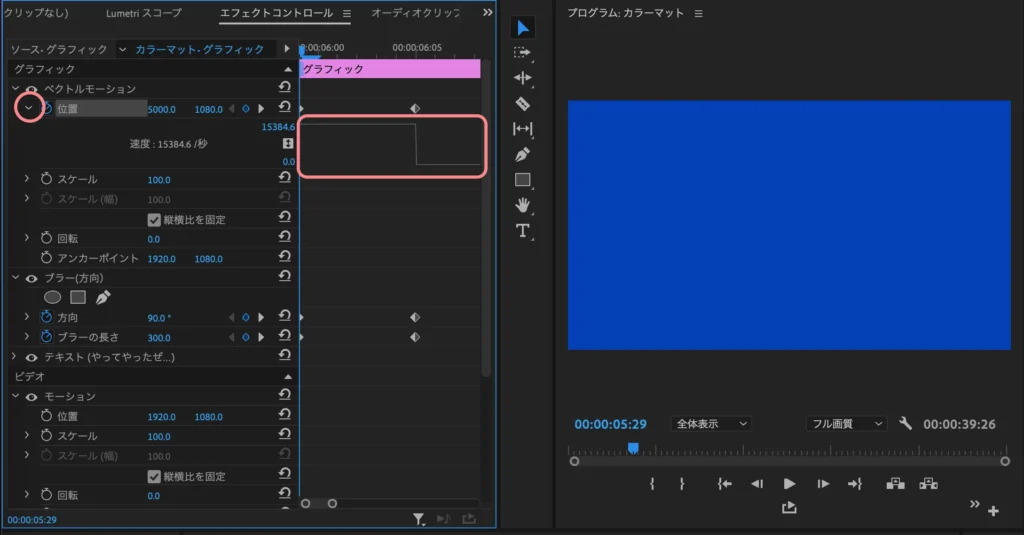This screenshot has width=1024, height=535.
Task: Toggle animation stopwatch for ブラーの長さ
Action: coord(46,336)
